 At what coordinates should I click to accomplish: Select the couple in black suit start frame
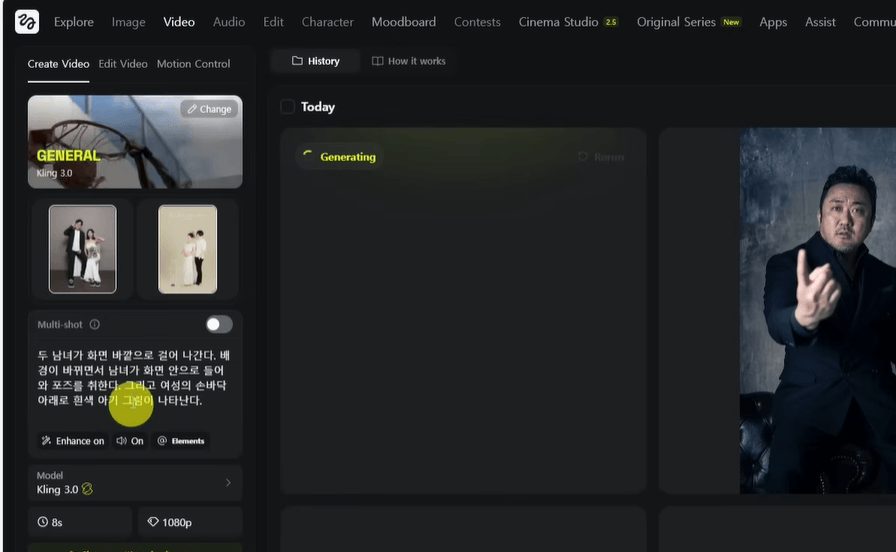82,249
